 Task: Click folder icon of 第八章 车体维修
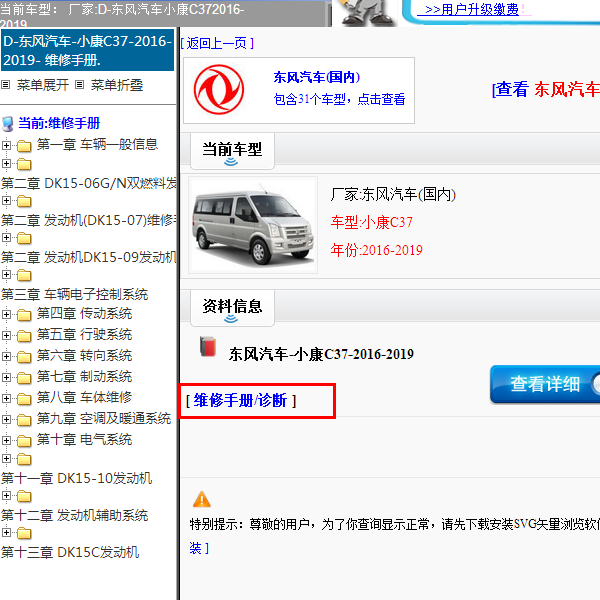[24, 399]
